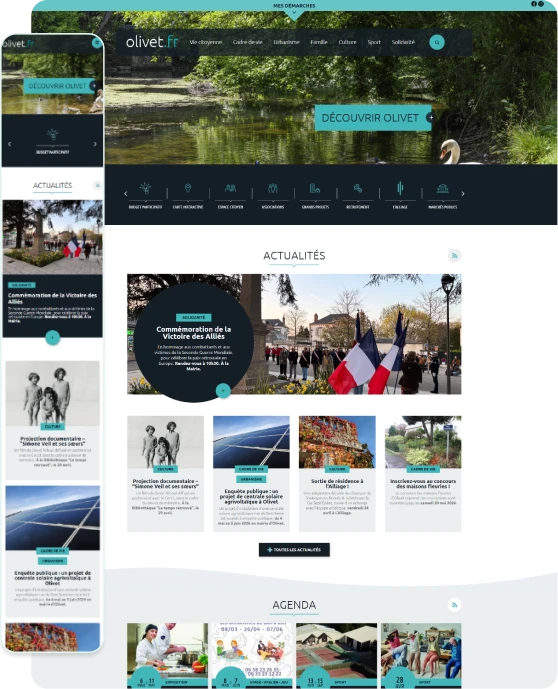This screenshot has width=558, height=689.
Task: Click the plus circle on featured Commémoration article
Action: tap(223, 390)
